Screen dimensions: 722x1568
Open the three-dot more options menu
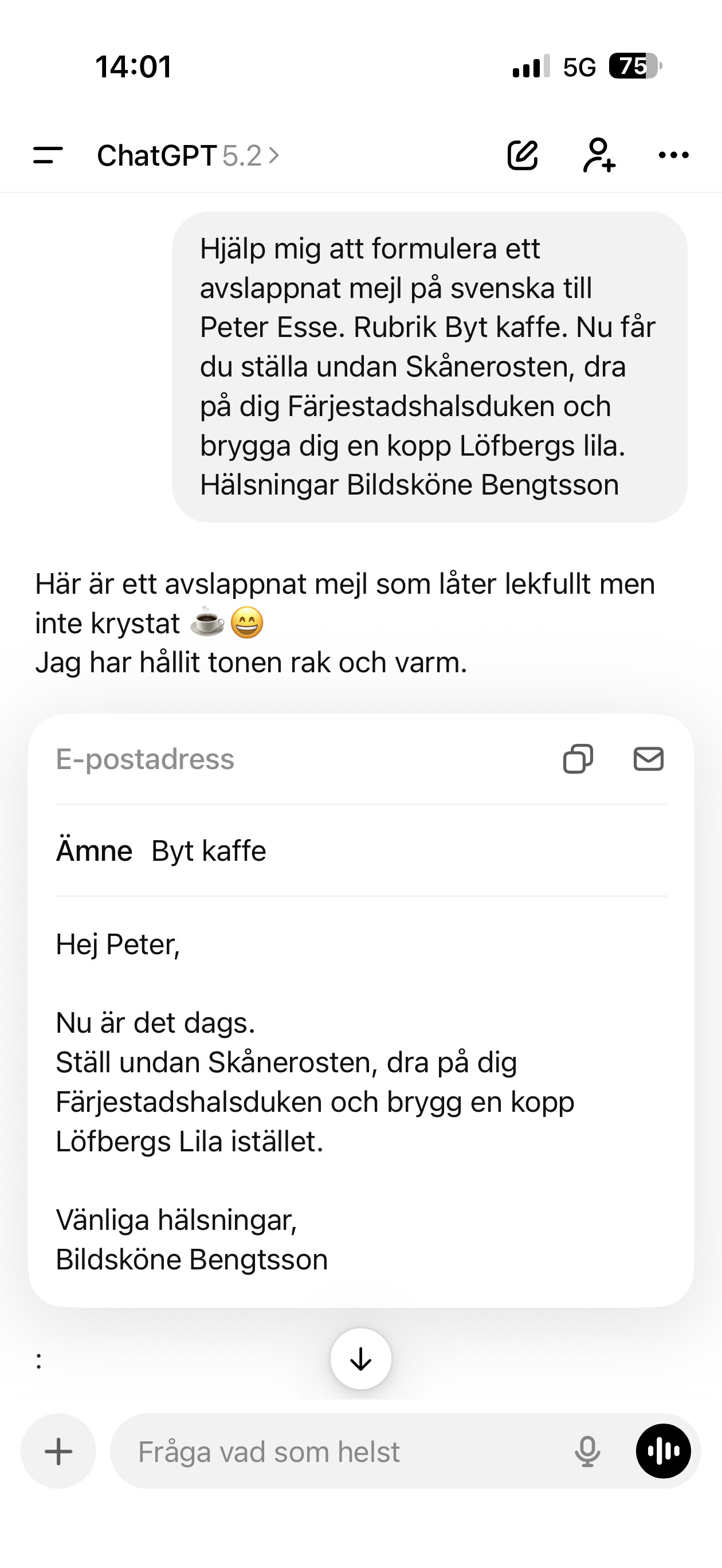point(674,155)
